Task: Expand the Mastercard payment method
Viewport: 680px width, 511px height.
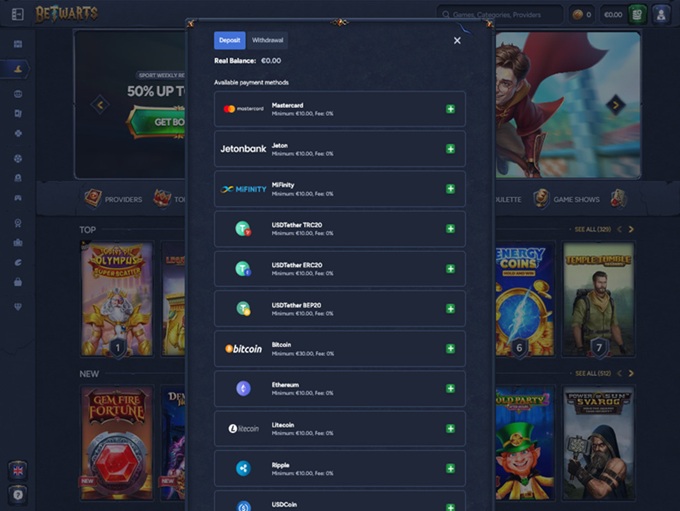Action: tap(450, 109)
